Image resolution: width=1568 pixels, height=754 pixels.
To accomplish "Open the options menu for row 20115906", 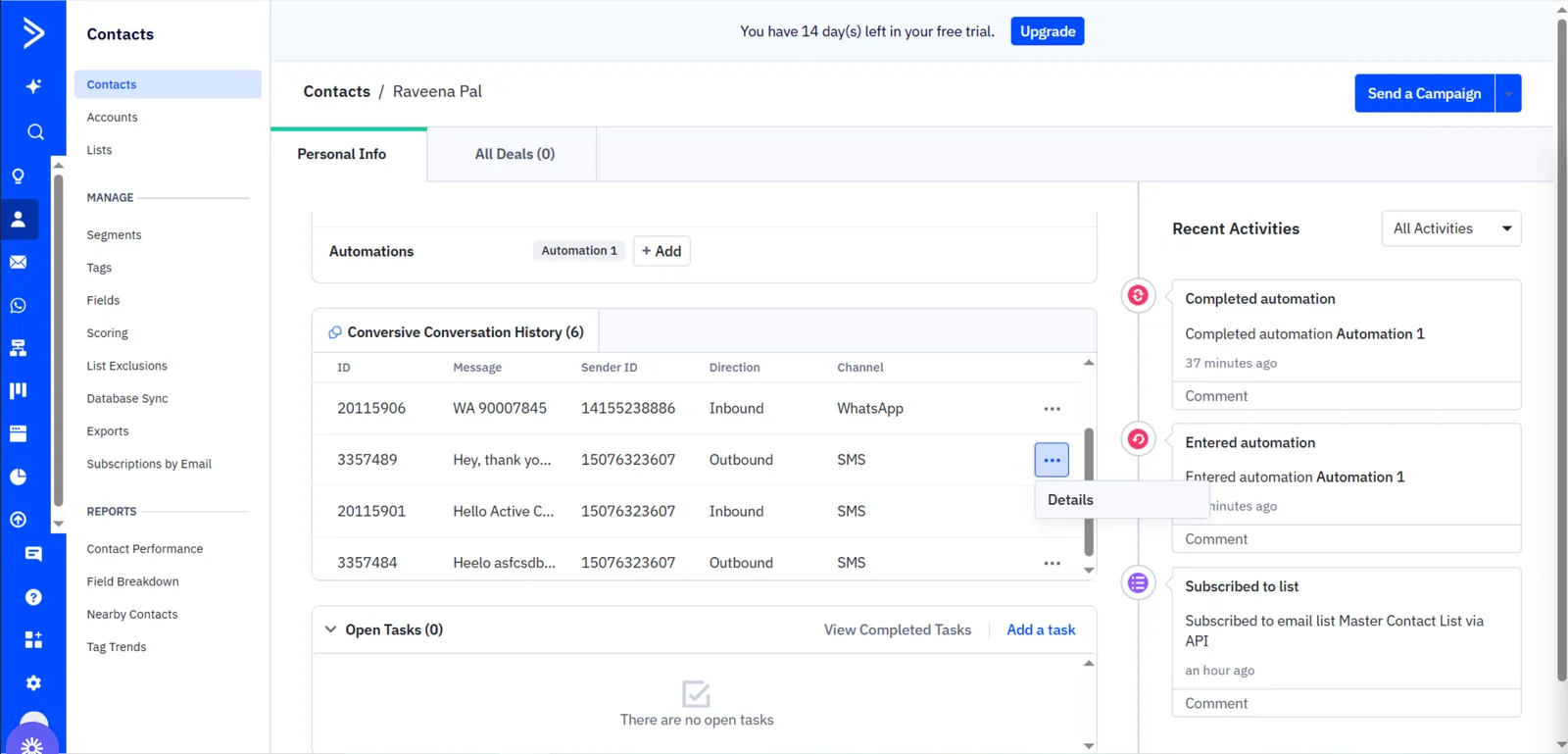I will (1052, 409).
